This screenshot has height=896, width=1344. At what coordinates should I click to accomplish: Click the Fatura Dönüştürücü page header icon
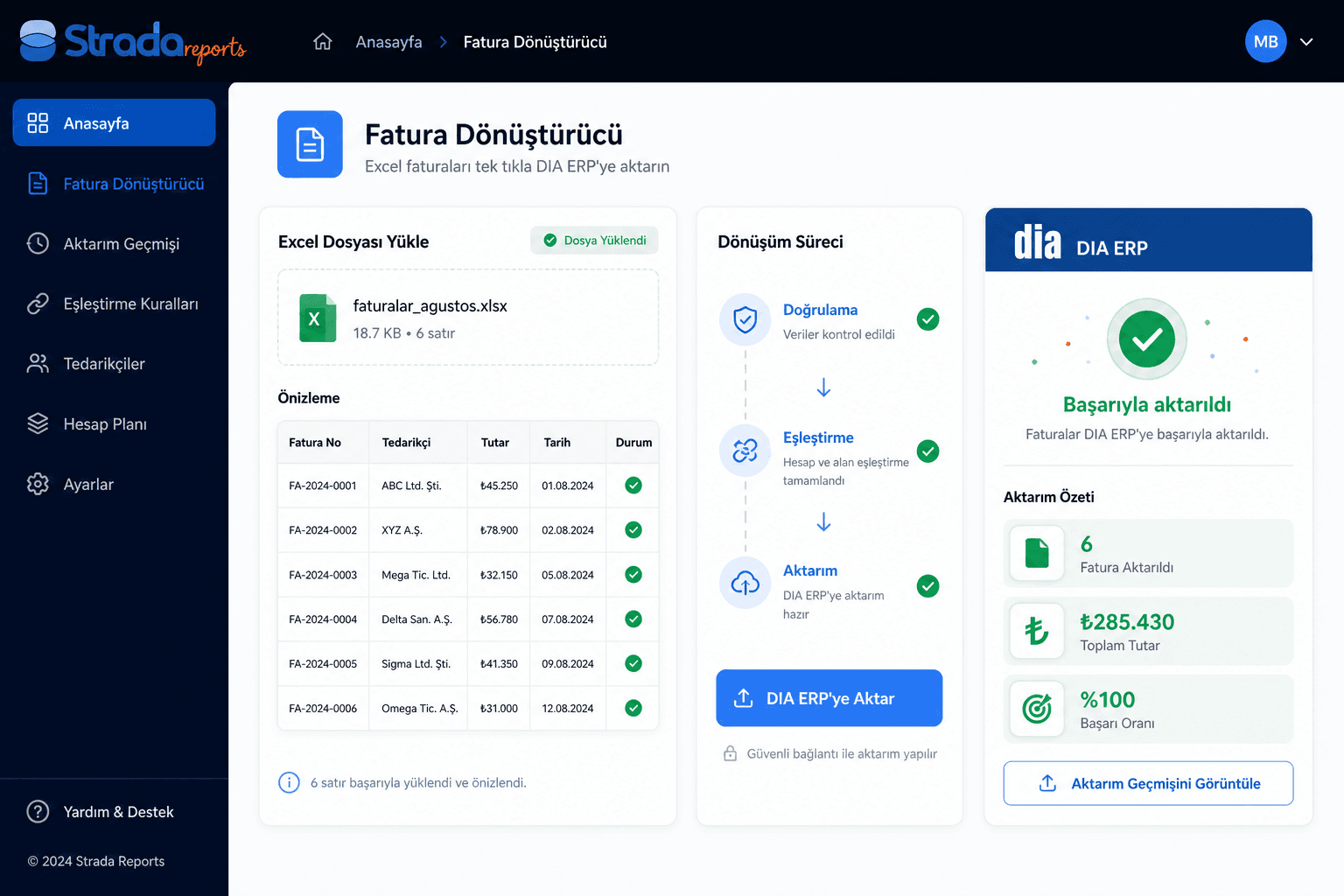[310, 144]
